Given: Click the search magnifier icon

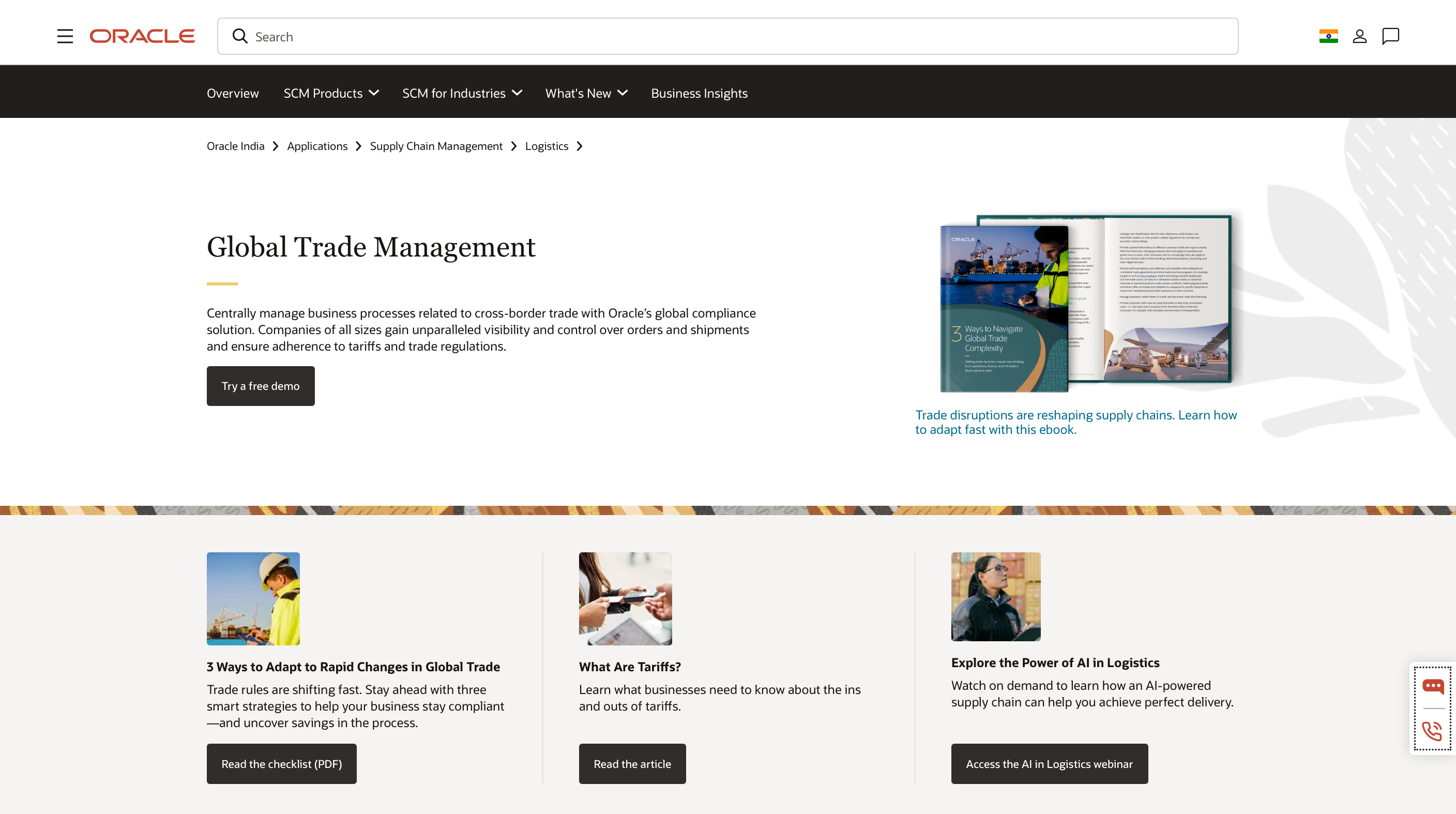Looking at the screenshot, I should (x=240, y=36).
